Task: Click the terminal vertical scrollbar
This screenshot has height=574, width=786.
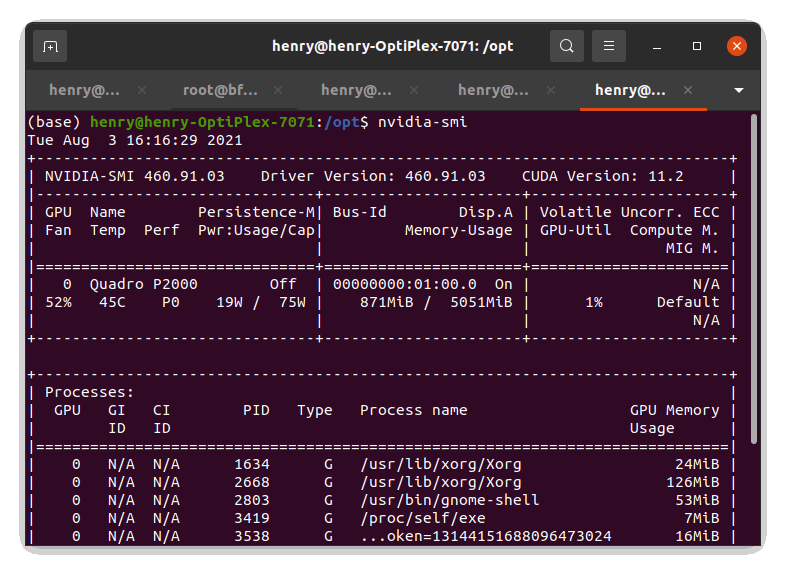Action: coord(754,279)
